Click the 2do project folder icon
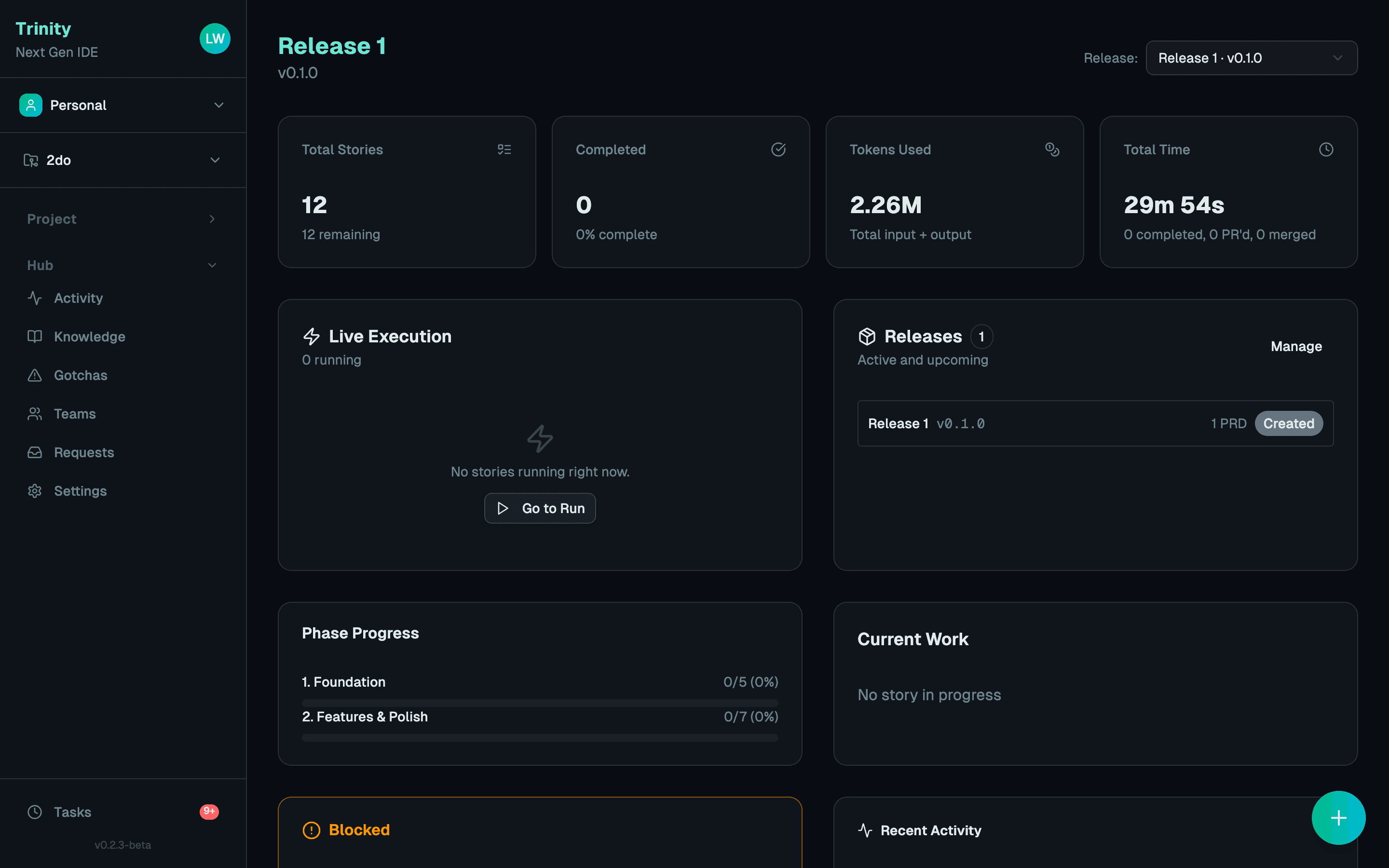The image size is (1389, 868). click(30, 160)
